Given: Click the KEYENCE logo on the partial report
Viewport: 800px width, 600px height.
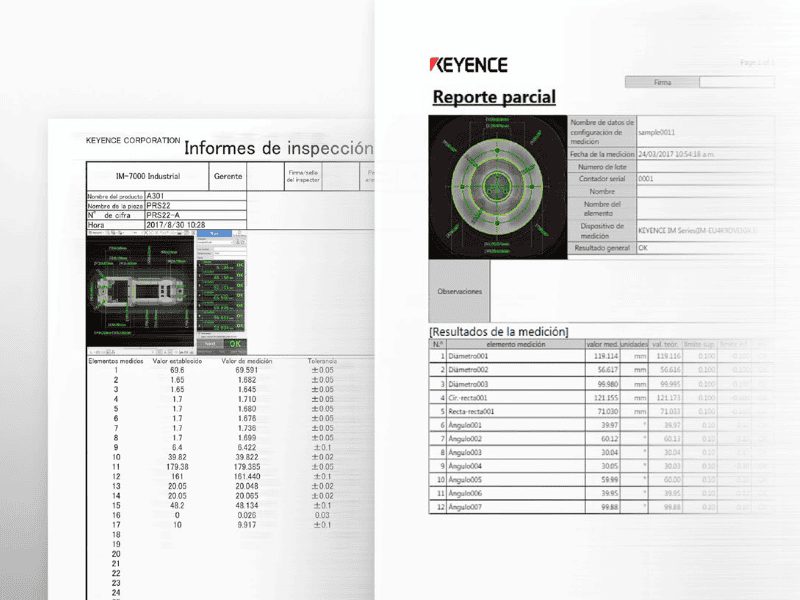Looking at the screenshot, I should [x=468, y=65].
